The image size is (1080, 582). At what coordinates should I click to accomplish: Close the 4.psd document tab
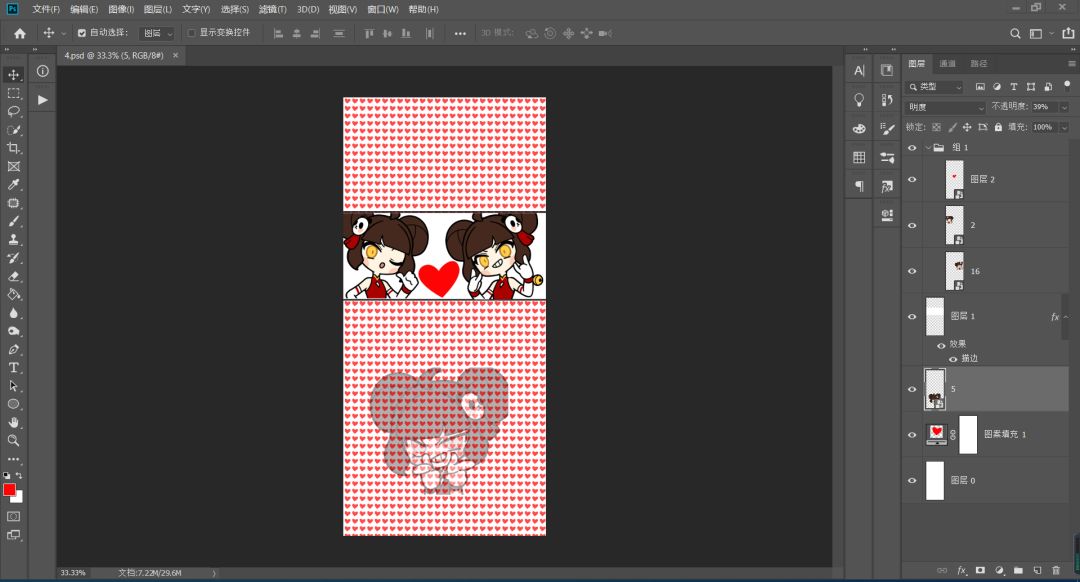[x=176, y=55]
